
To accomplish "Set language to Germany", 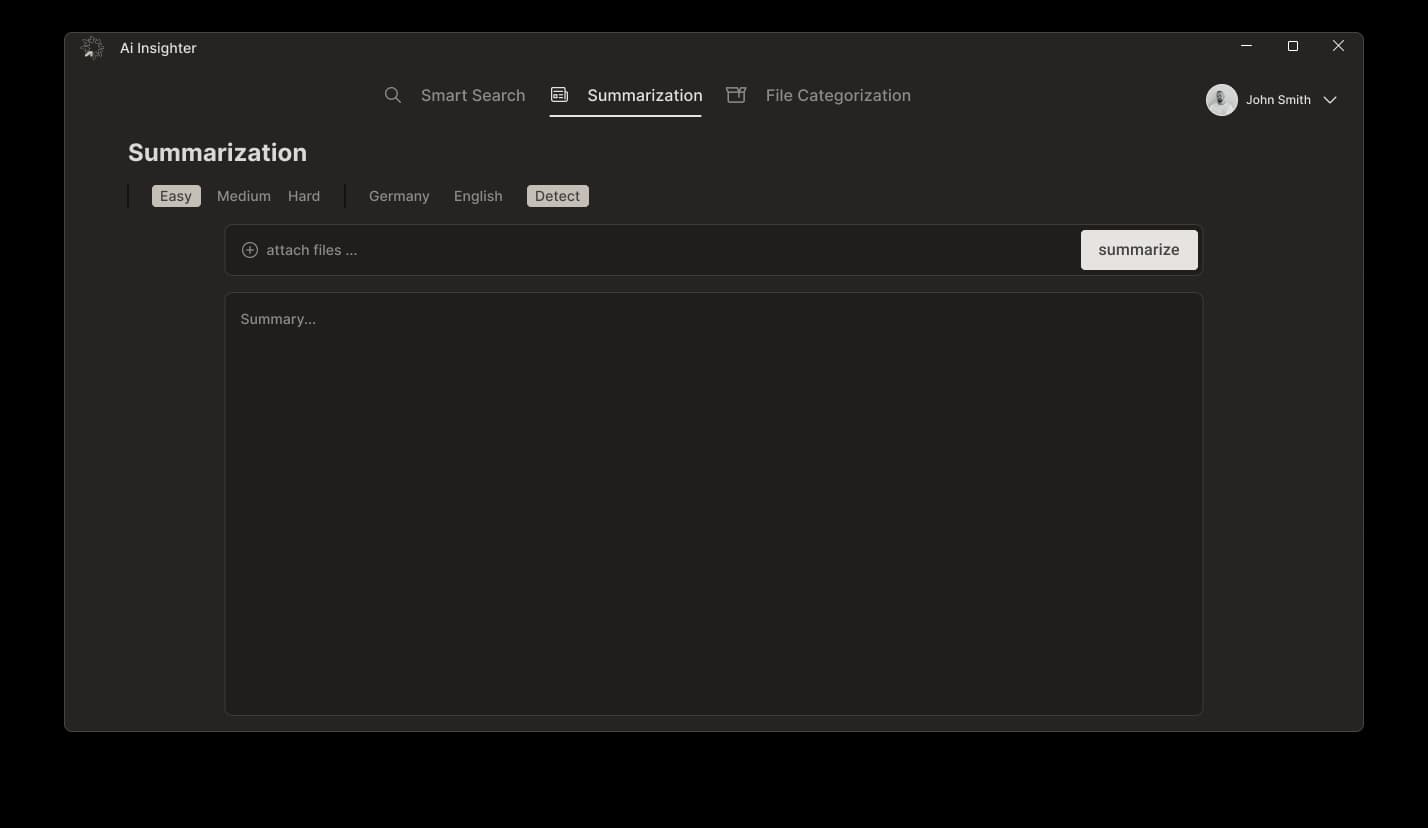I will tap(399, 196).
